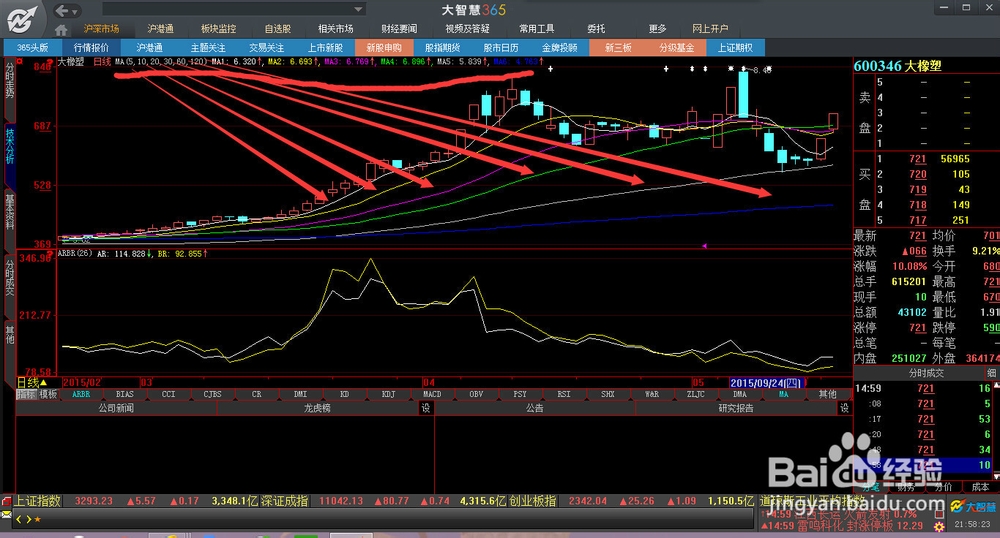Select the 分级基金 tab

(677, 48)
